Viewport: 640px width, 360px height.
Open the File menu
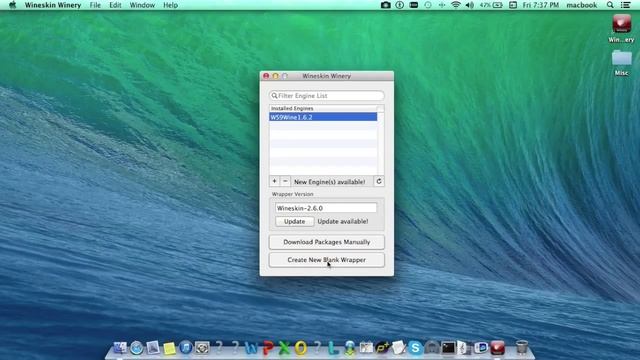(95, 5)
